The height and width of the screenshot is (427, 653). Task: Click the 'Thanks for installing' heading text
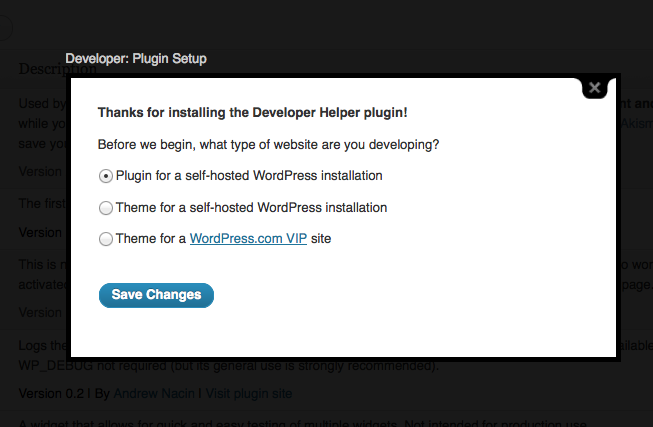pos(252,112)
